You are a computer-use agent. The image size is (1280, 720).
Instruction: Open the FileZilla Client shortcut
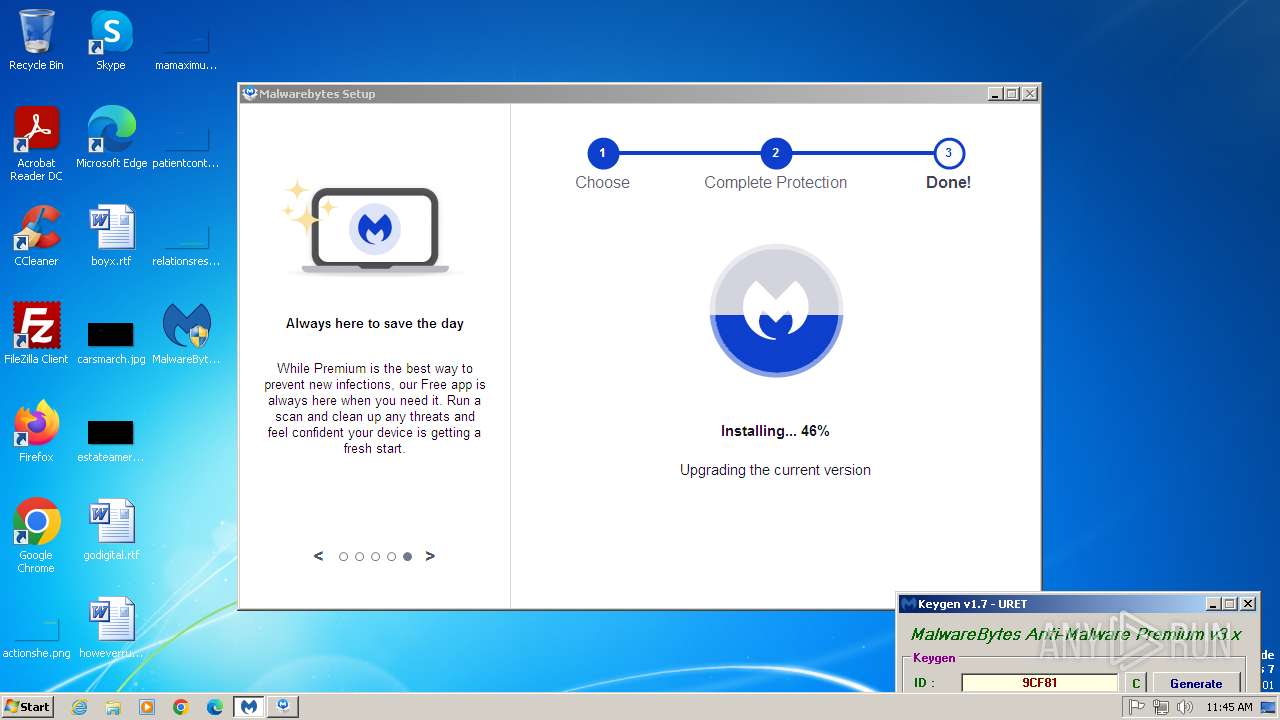(x=36, y=334)
